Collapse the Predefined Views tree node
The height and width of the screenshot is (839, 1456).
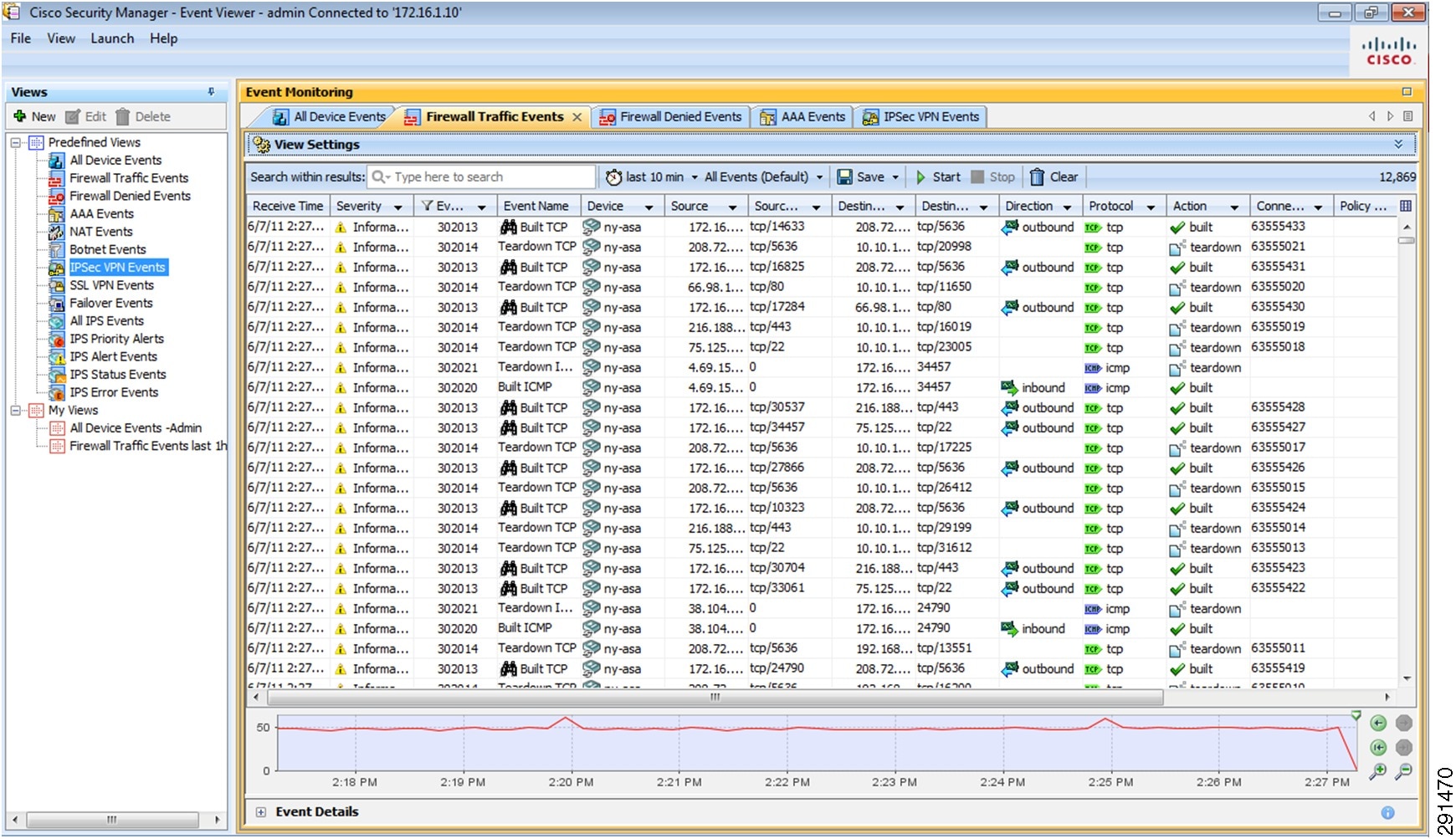[15, 142]
